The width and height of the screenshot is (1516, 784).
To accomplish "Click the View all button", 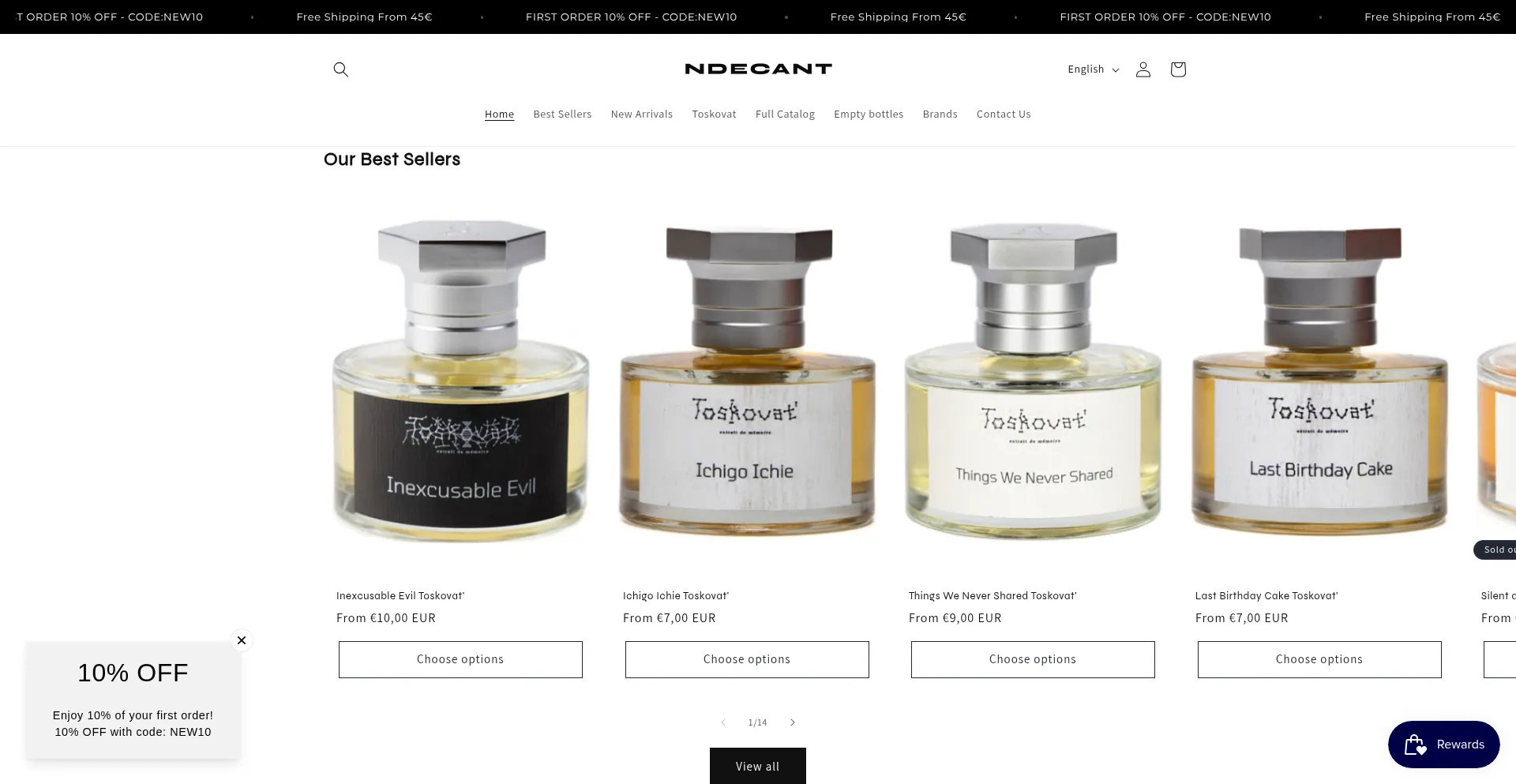I will [x=757, y=767].
